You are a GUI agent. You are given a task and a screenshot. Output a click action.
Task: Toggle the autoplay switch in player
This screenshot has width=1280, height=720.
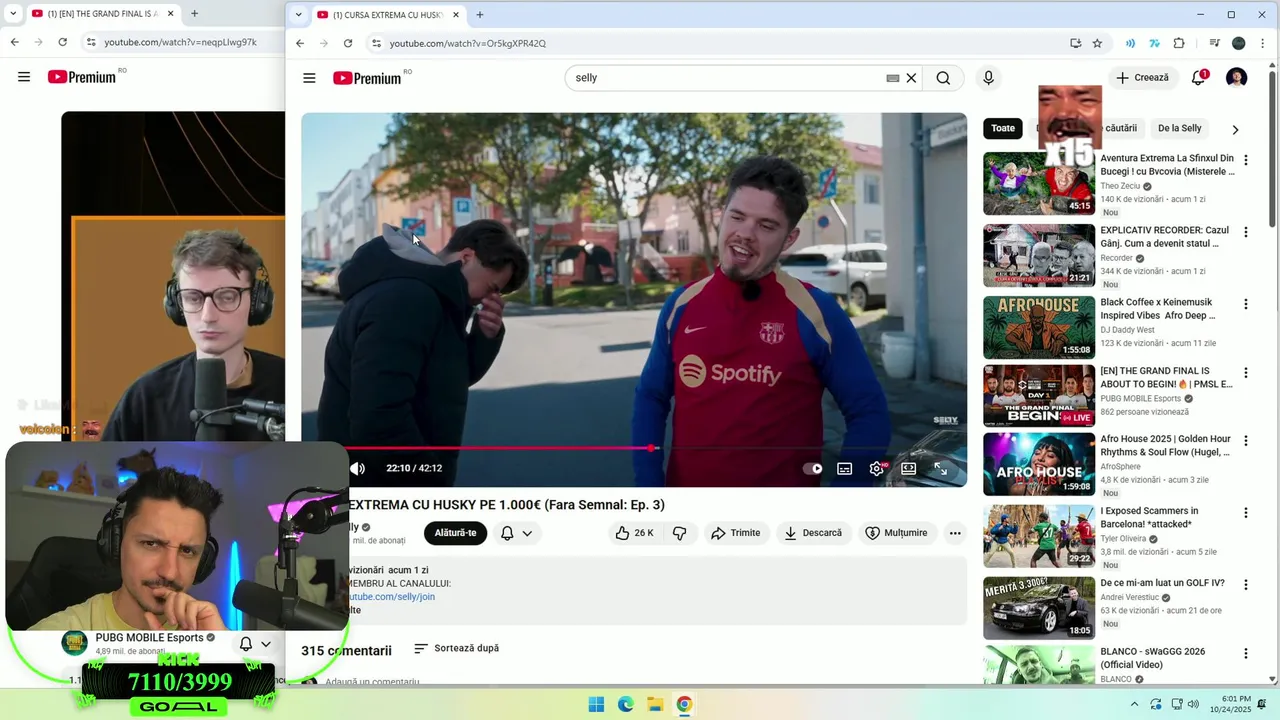[x=813, y=468]
